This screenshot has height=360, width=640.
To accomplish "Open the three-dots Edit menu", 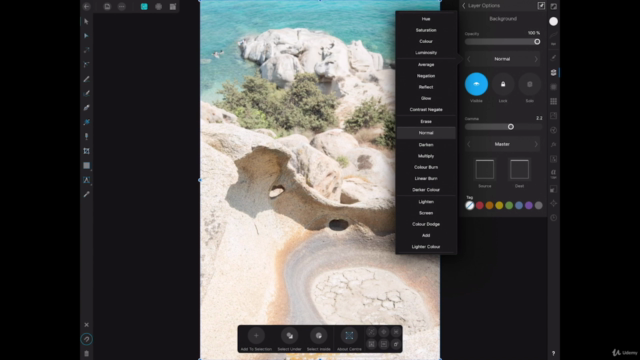I will 122,7.
